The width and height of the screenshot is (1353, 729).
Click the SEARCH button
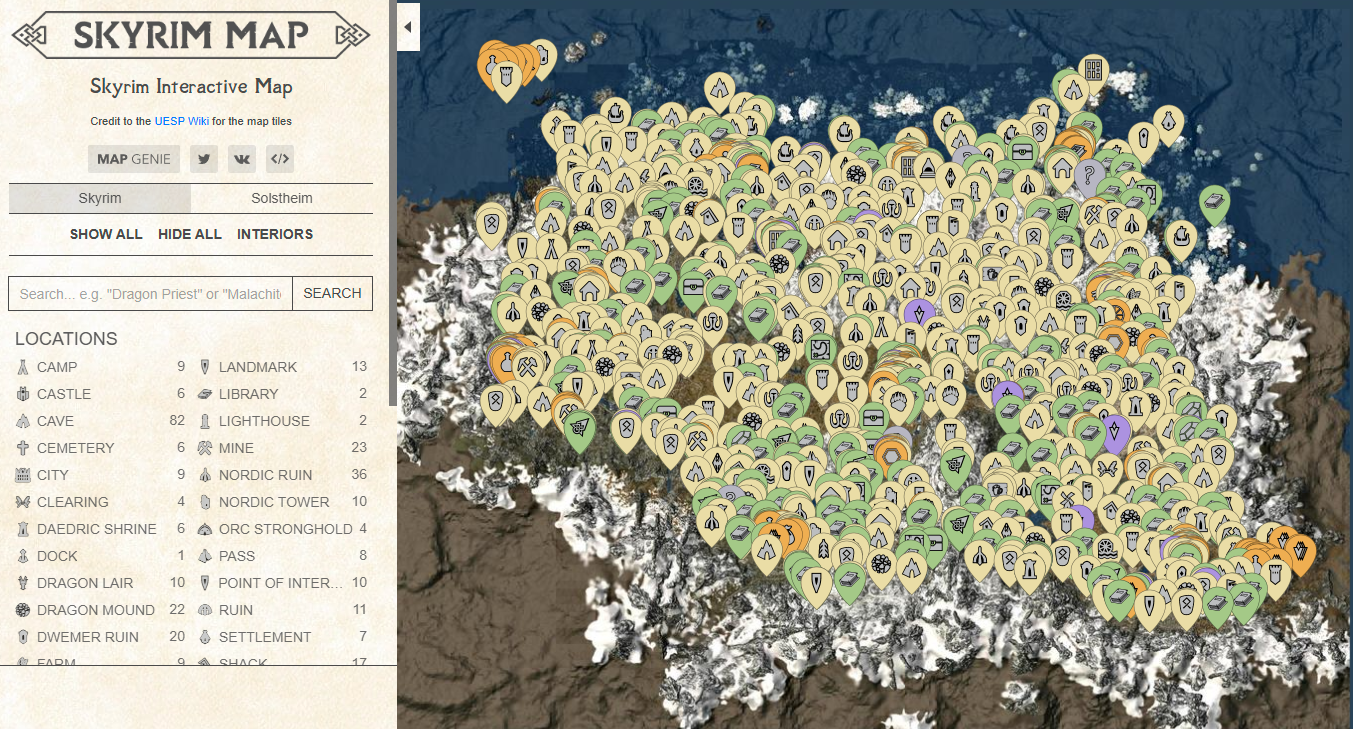click(332, 293)
